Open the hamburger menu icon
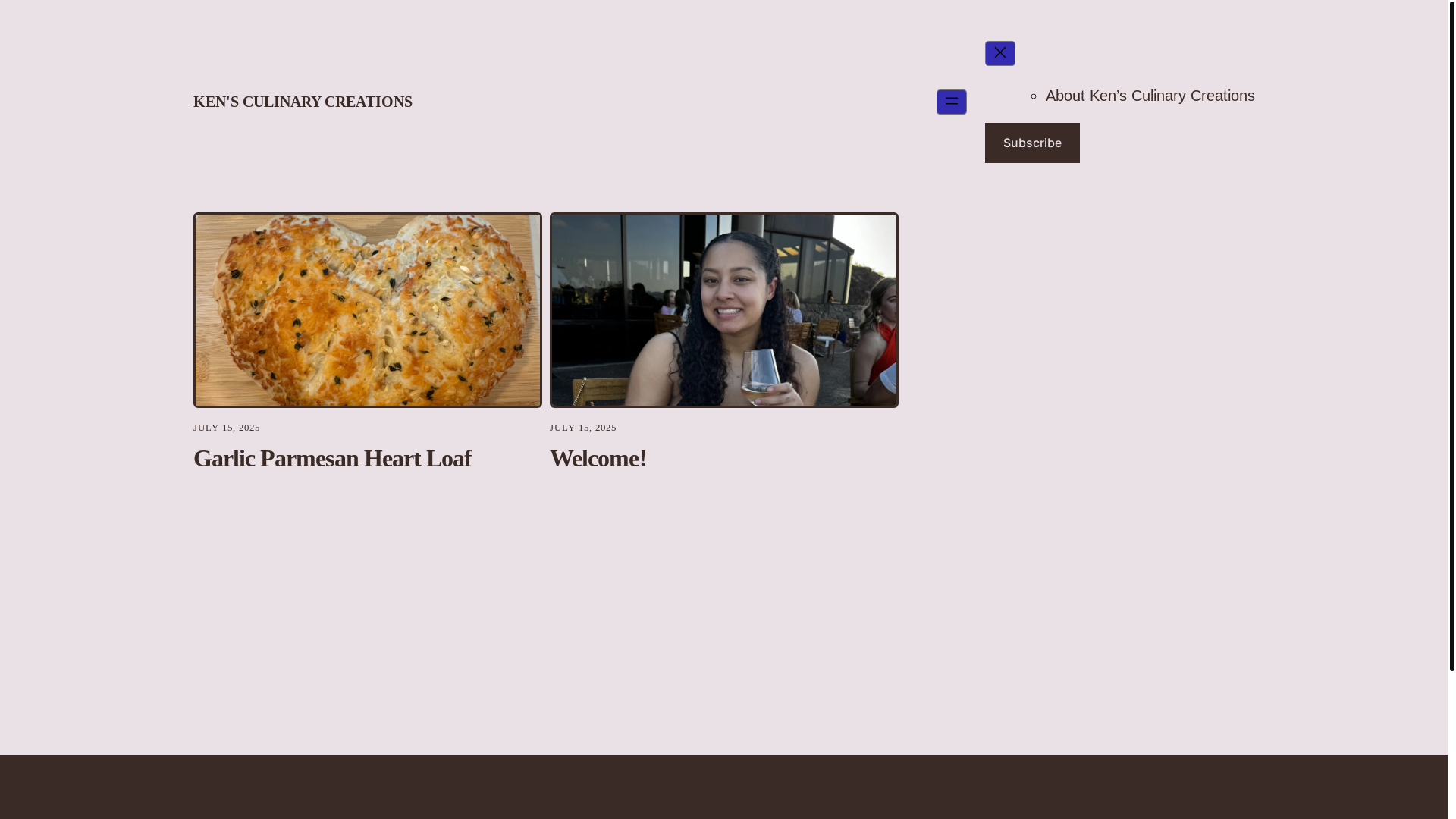 coord(951,102)
